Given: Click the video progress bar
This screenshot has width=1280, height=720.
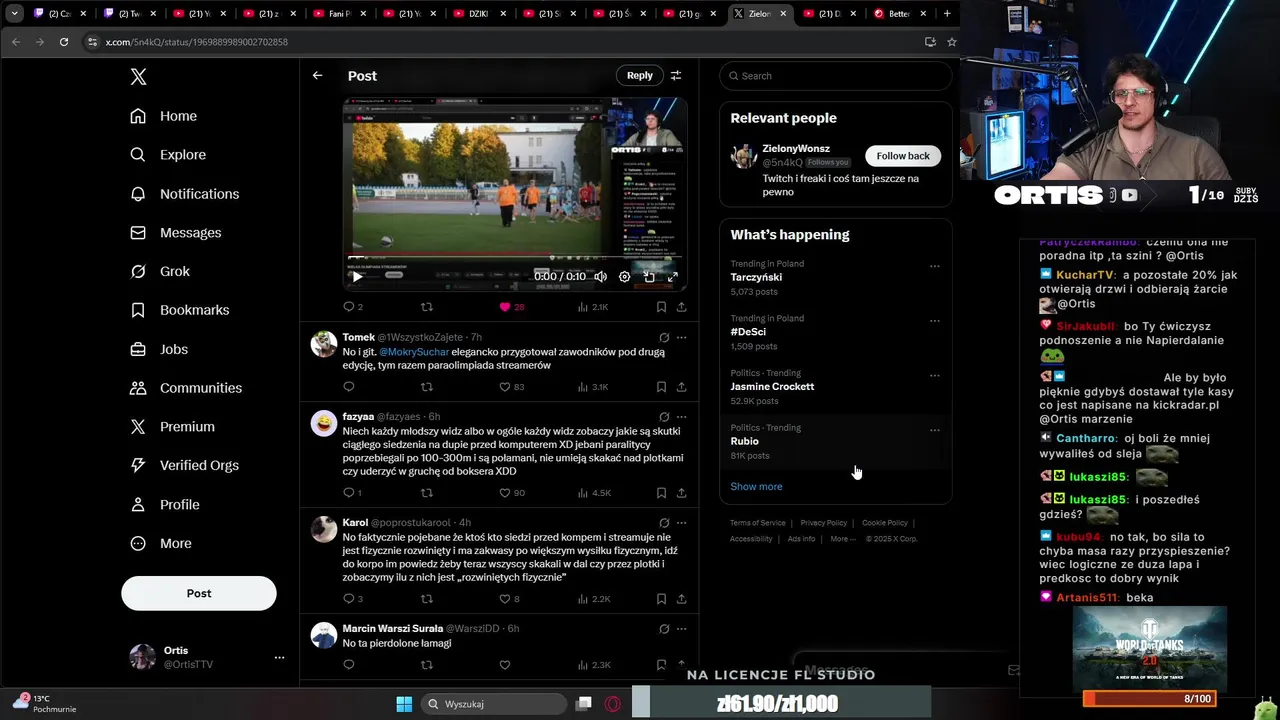Looking at the screenshot, I should pyautogui.click(x=514, y=259).
